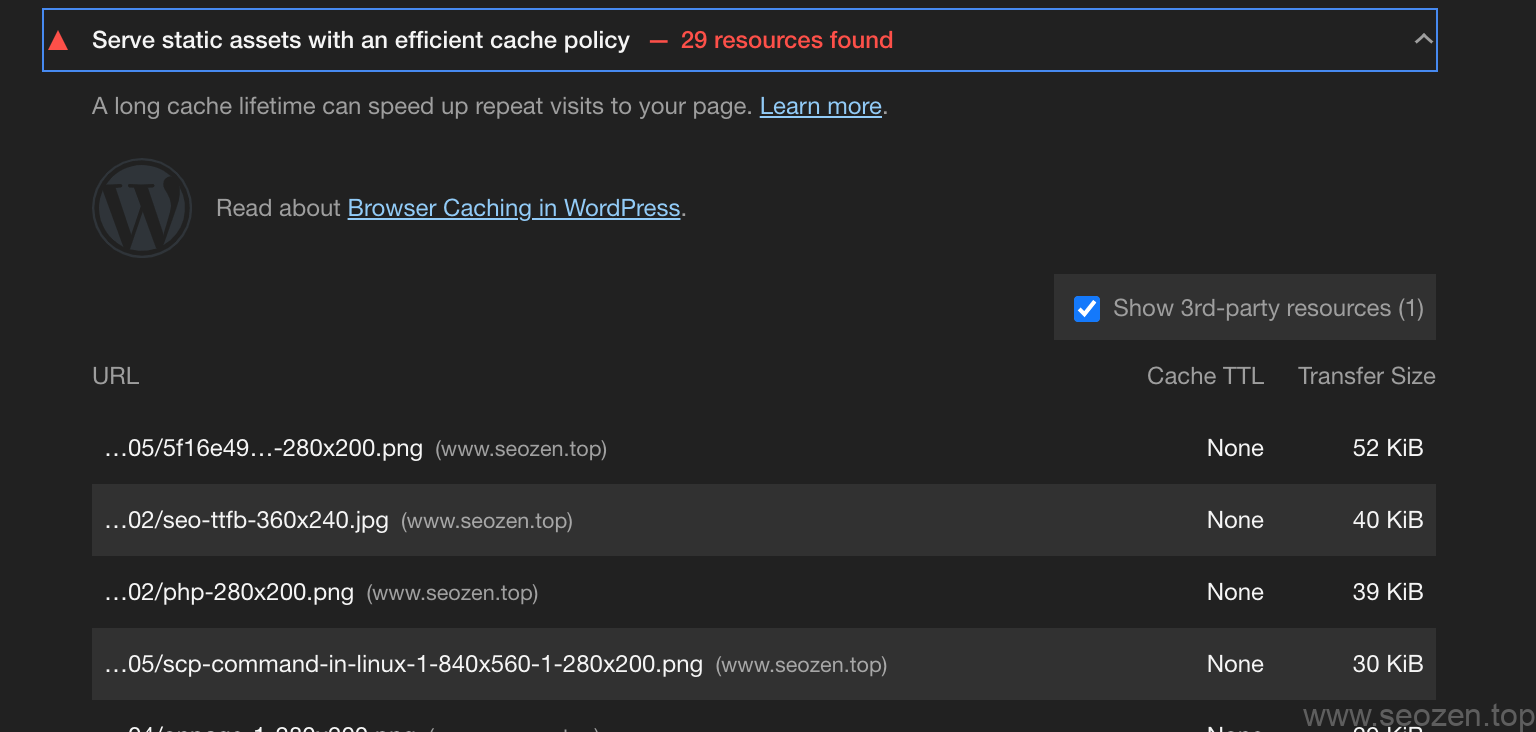Click the blue checkmark in the resources checkbox
The width and height of the screenshot is (1536, 732).
pyautogui.click(x=1086, y=308)
